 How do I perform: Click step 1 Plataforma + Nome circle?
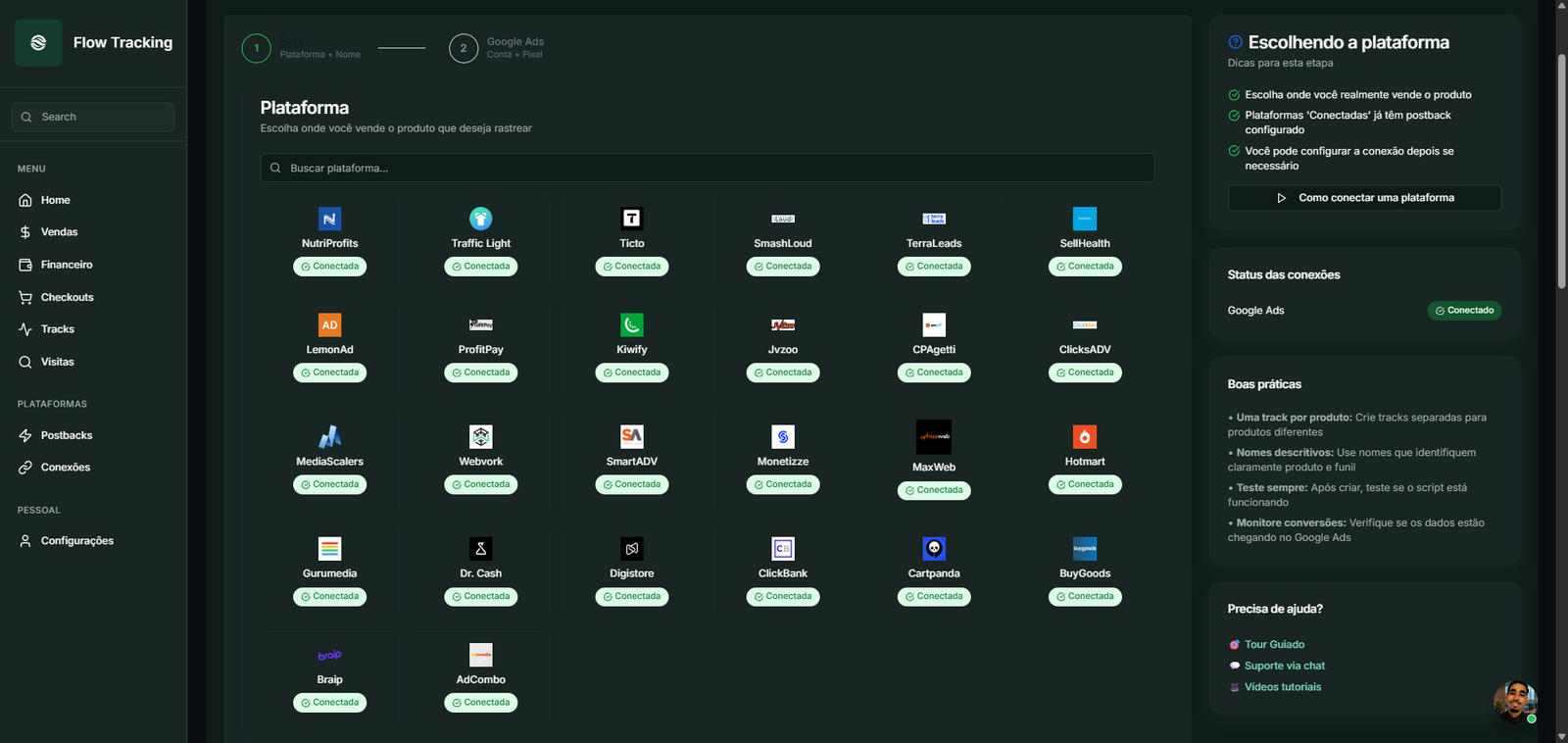pyautogui.click(x=257, y=48)
